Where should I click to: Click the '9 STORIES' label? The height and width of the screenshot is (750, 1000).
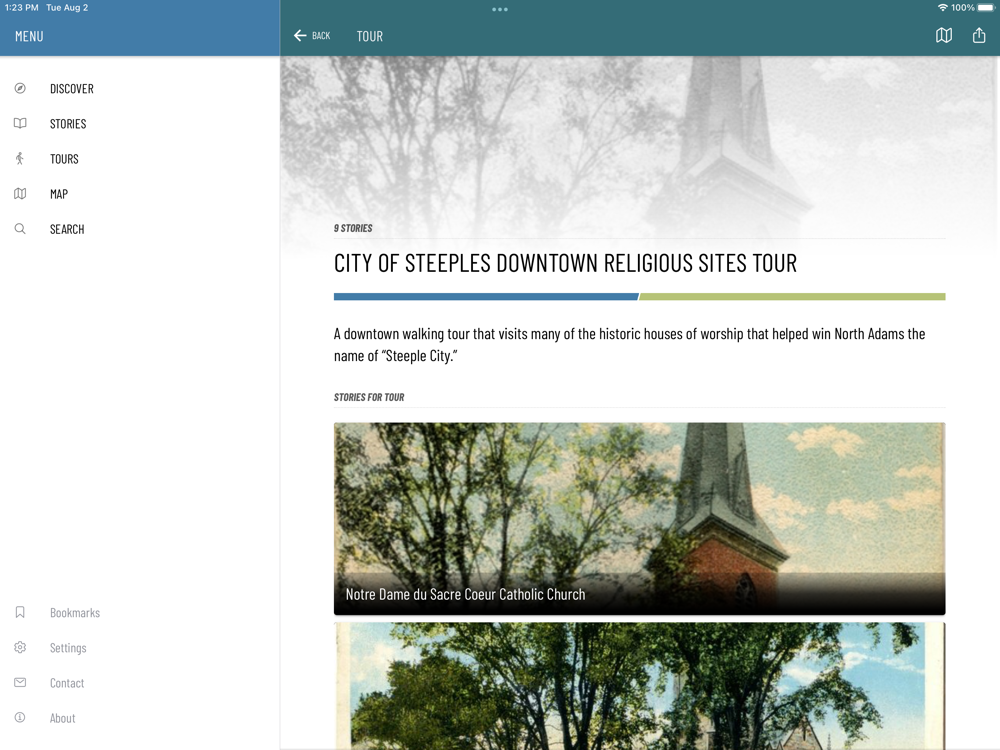(x=353, y=228)
